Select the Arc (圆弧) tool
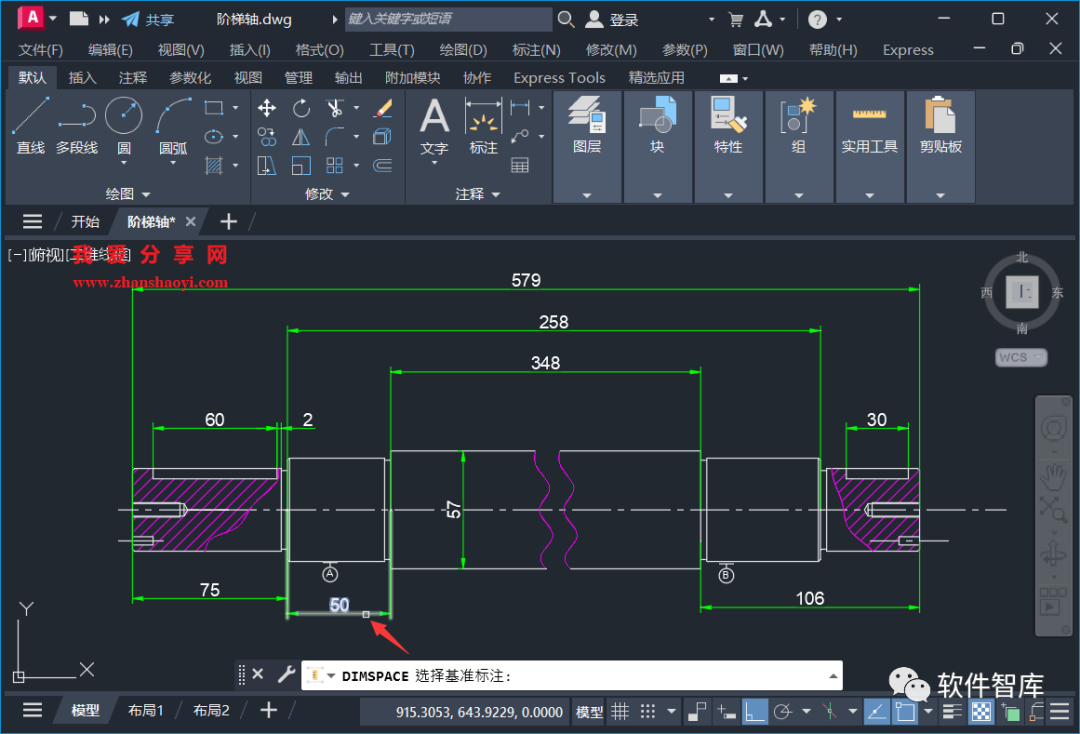 point(173,125)
